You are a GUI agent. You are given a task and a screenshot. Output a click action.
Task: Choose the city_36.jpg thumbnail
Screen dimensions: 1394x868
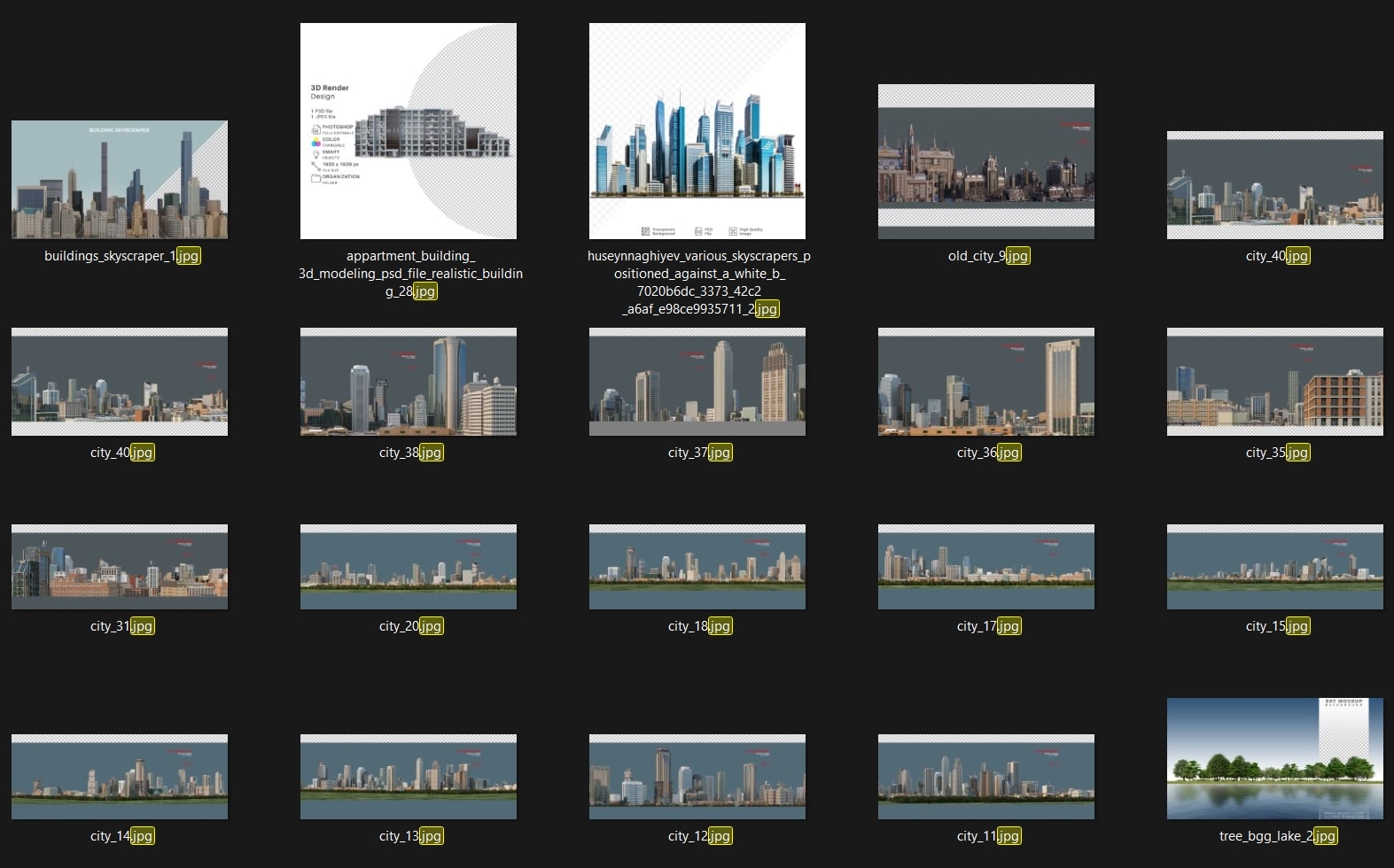(x=986, y=382)
